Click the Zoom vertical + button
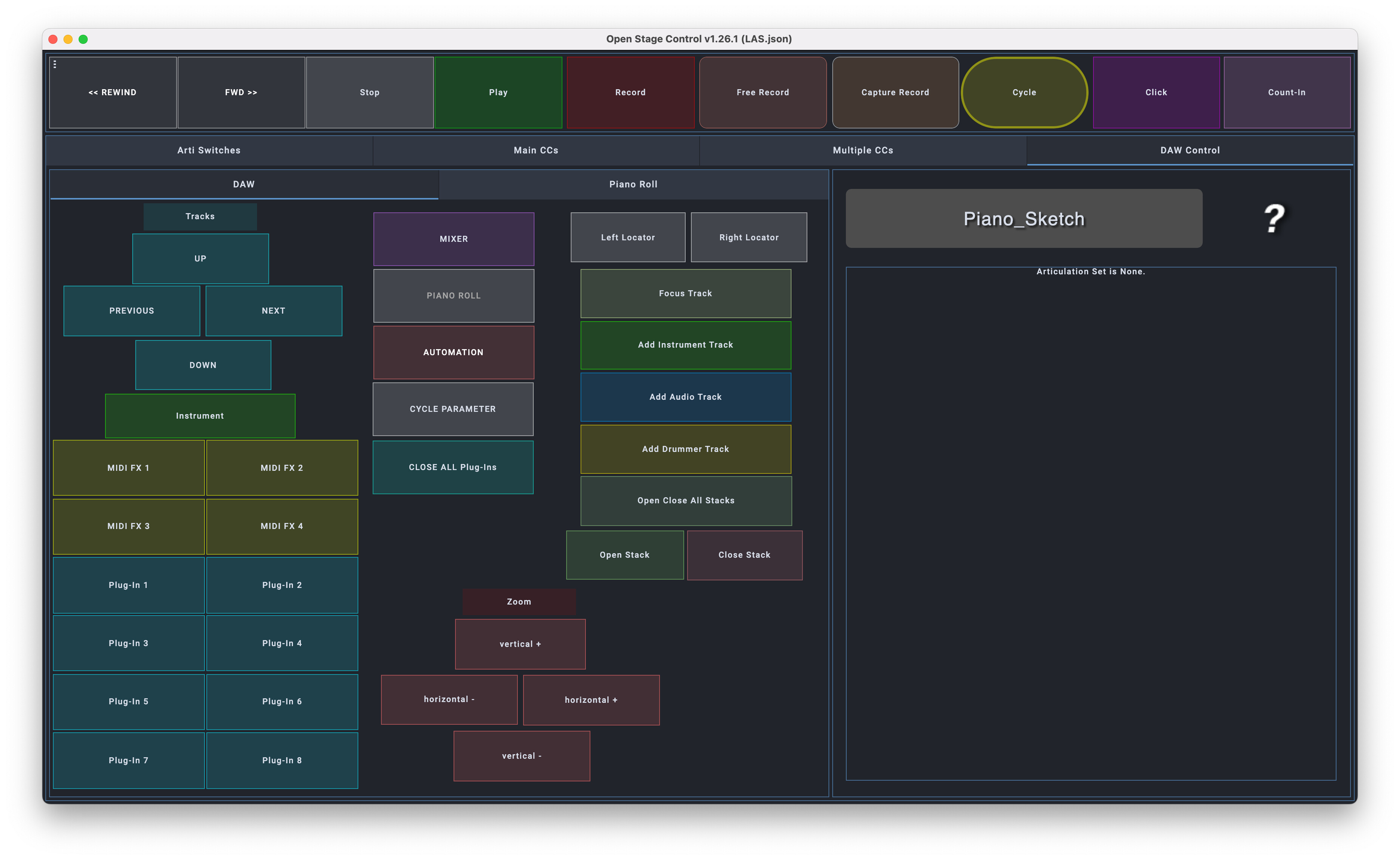This screenshot has height=860, width=1400. (520, 644)
